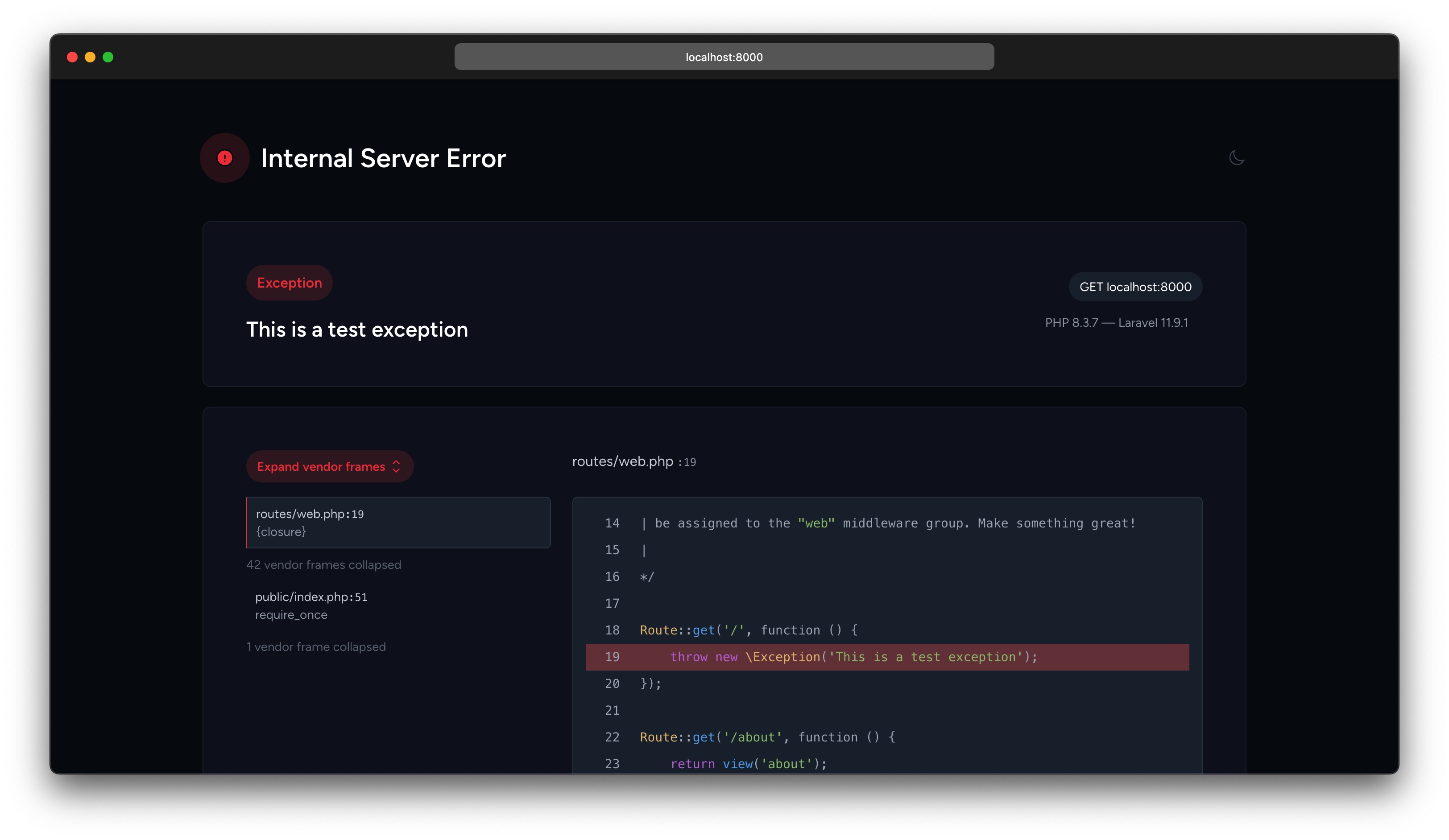Toggle dark mode moon icon

(x=1236, y=157)
